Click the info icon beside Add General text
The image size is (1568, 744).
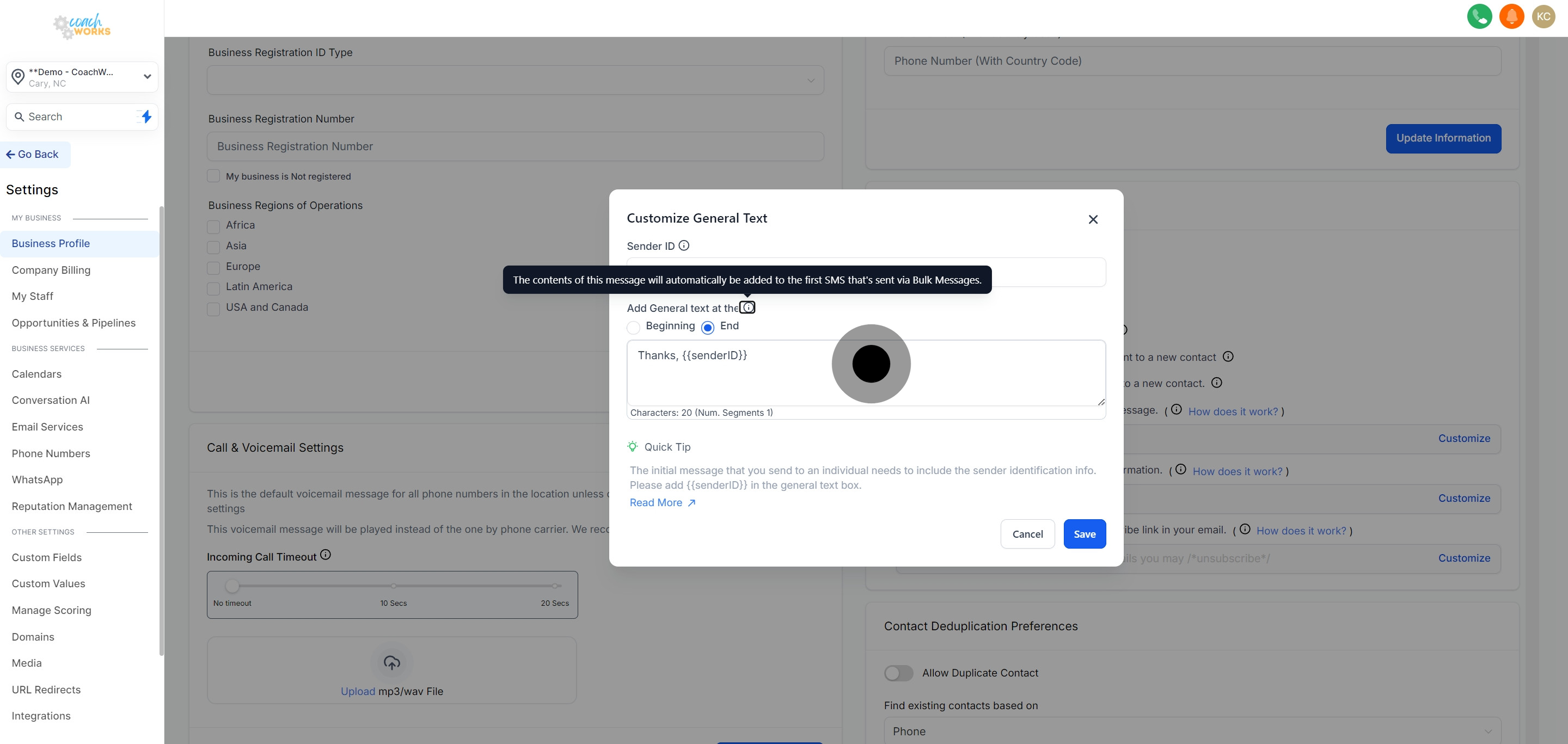[x=748, y=307]
